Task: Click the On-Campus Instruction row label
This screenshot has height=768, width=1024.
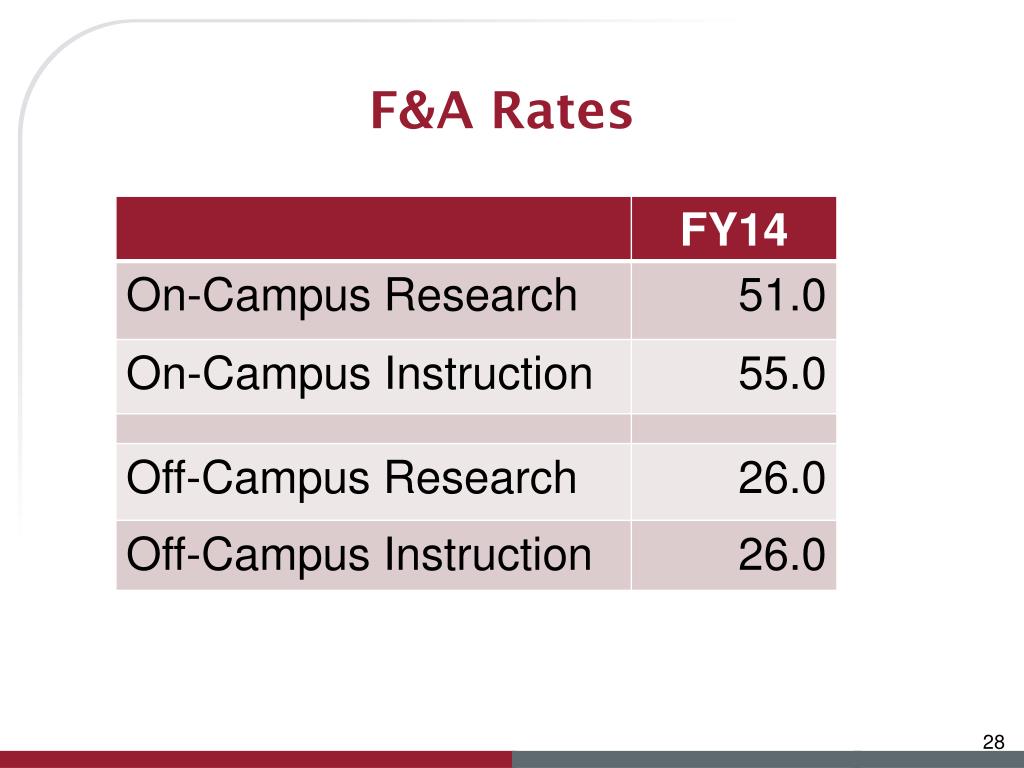Action: 359,374
